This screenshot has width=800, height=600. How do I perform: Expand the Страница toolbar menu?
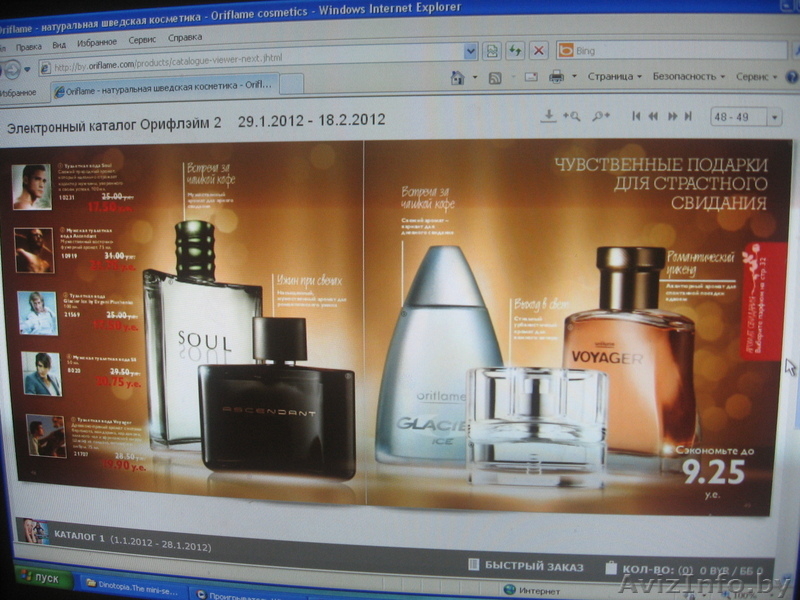click(x=614, y=76)
